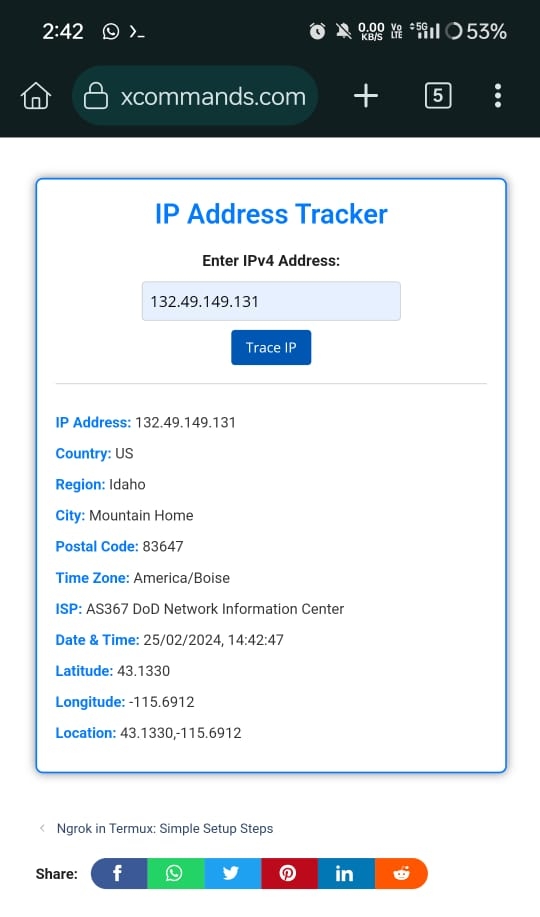Image resolution: width=540 pixels, height=917 pixels.
Task: Share via the WhatsApp icon
Action: 174,873
